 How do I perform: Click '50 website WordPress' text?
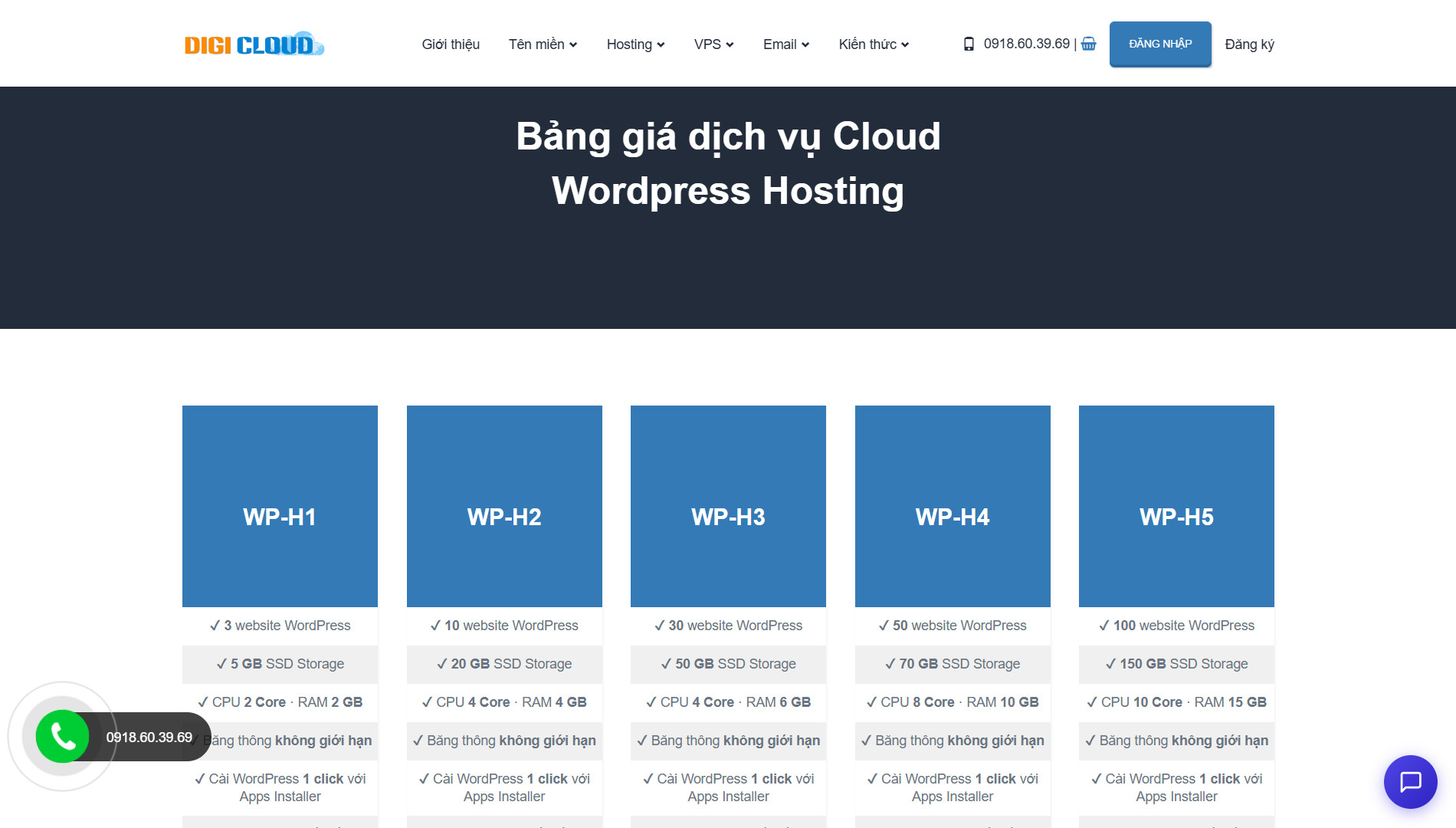tap(953, 626)
